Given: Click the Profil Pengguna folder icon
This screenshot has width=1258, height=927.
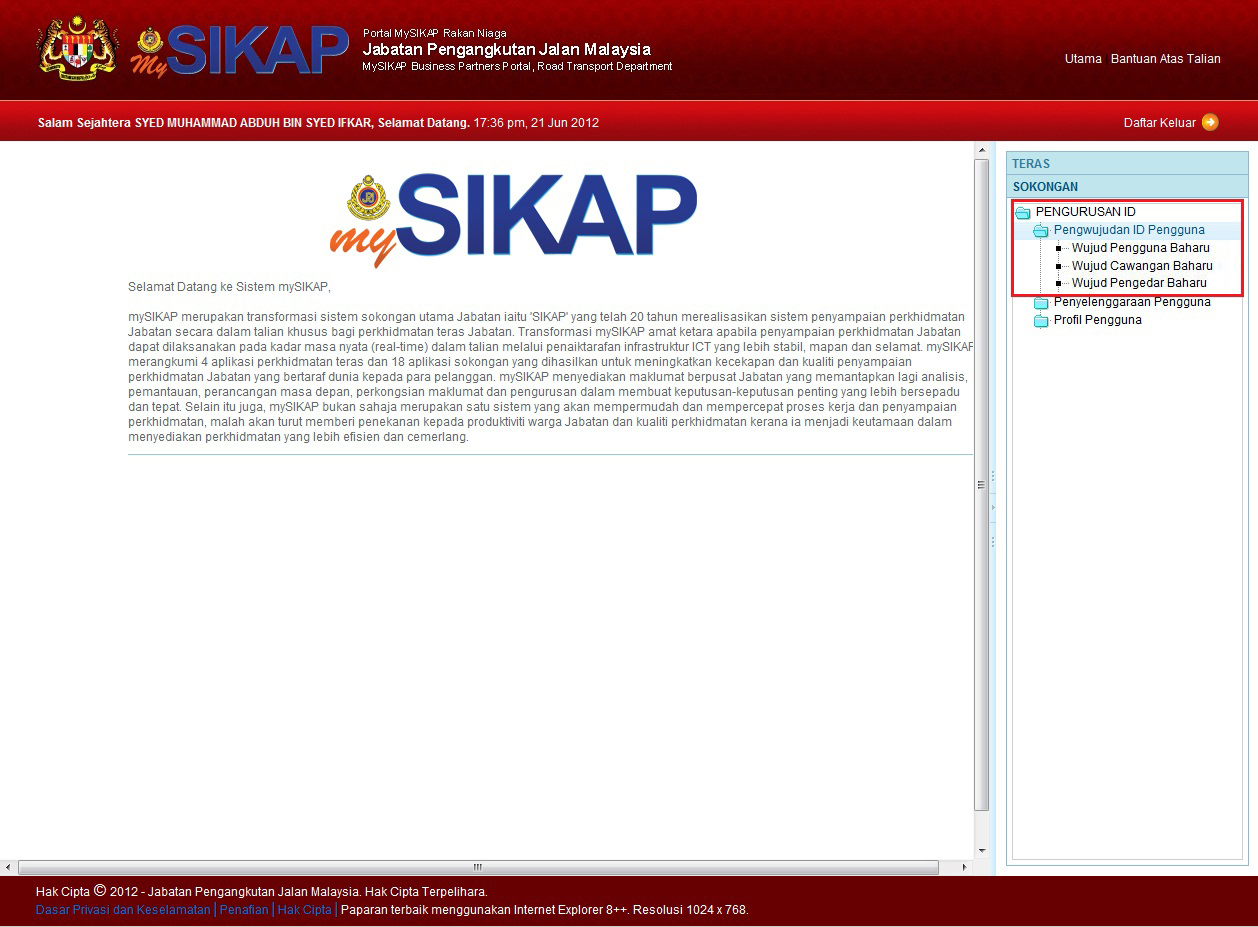Looking at the screenshot, I should 1041,321.
